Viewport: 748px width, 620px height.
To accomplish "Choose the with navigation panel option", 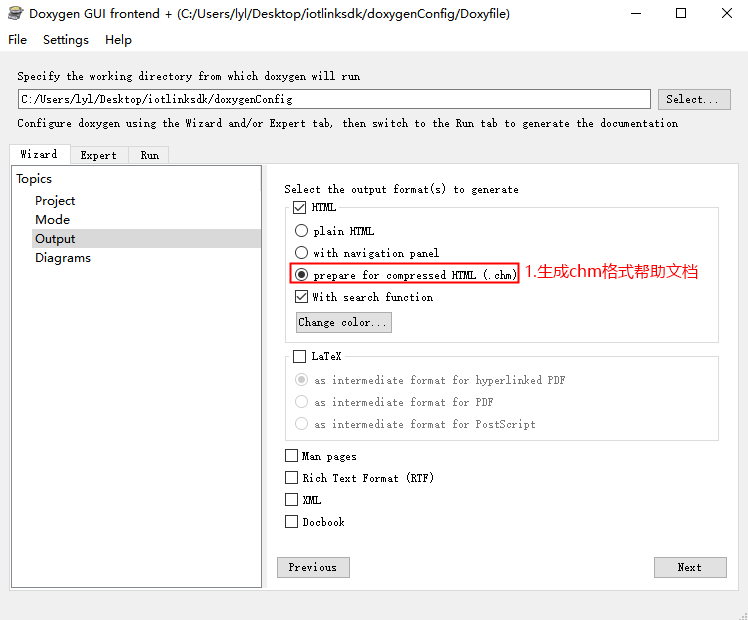I will 301,252.
